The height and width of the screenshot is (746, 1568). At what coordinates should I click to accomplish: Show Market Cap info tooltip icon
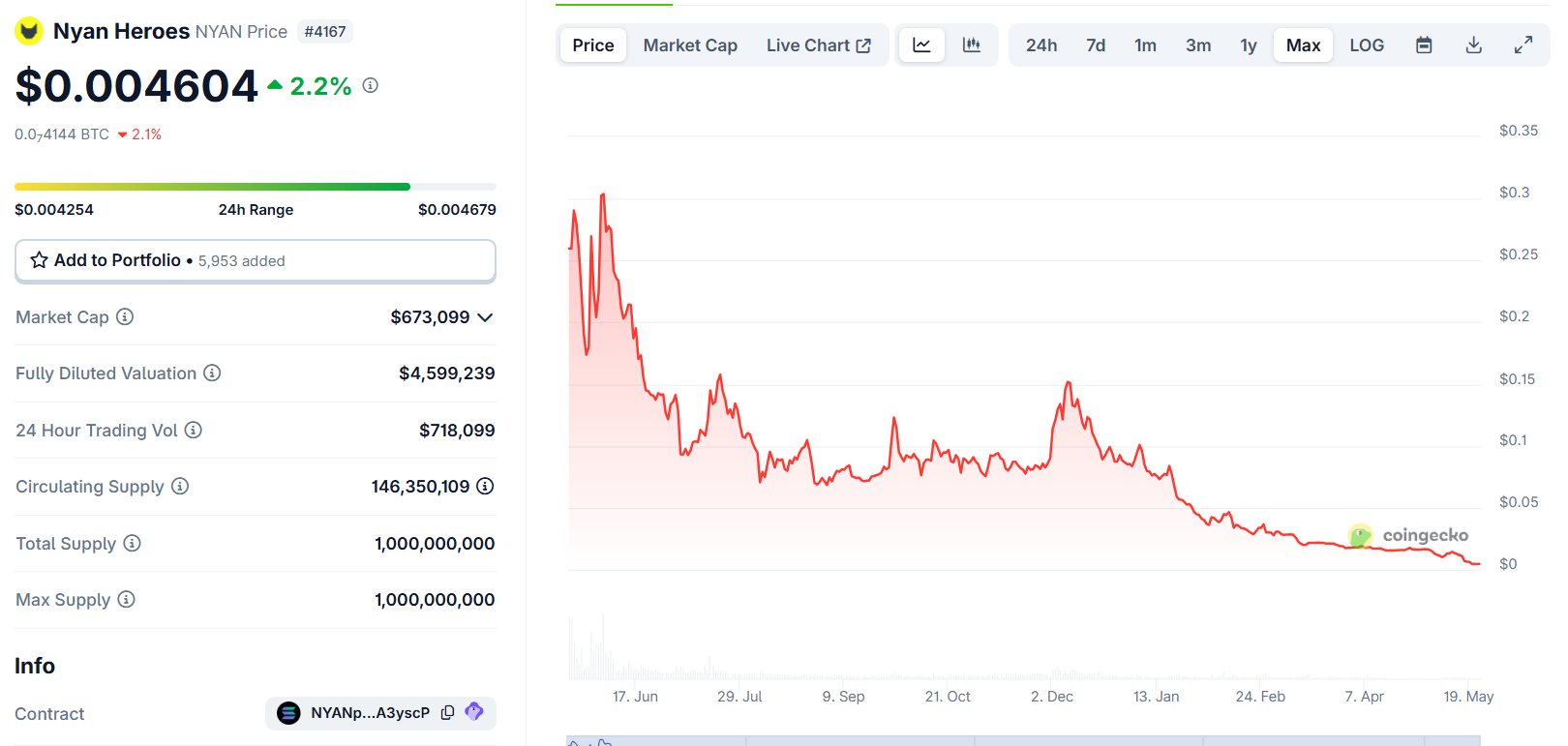[x=125, y=316]
